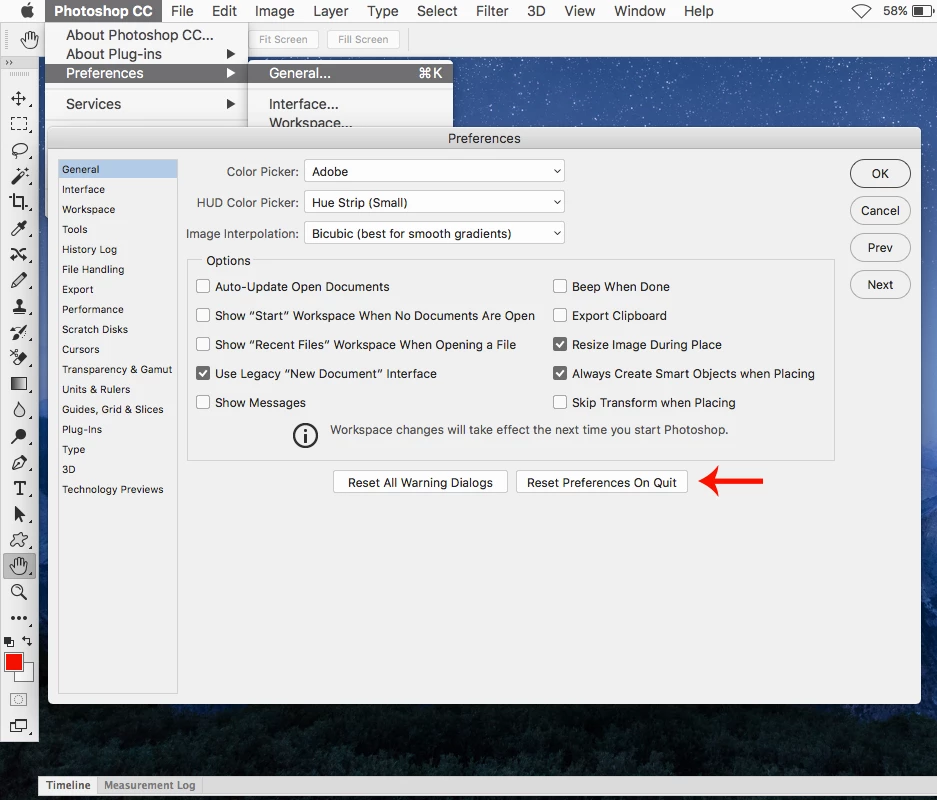The height and width of the screenshot is (800, 937).
Task: Select the Pen tool
Action: tap(19, 462)
